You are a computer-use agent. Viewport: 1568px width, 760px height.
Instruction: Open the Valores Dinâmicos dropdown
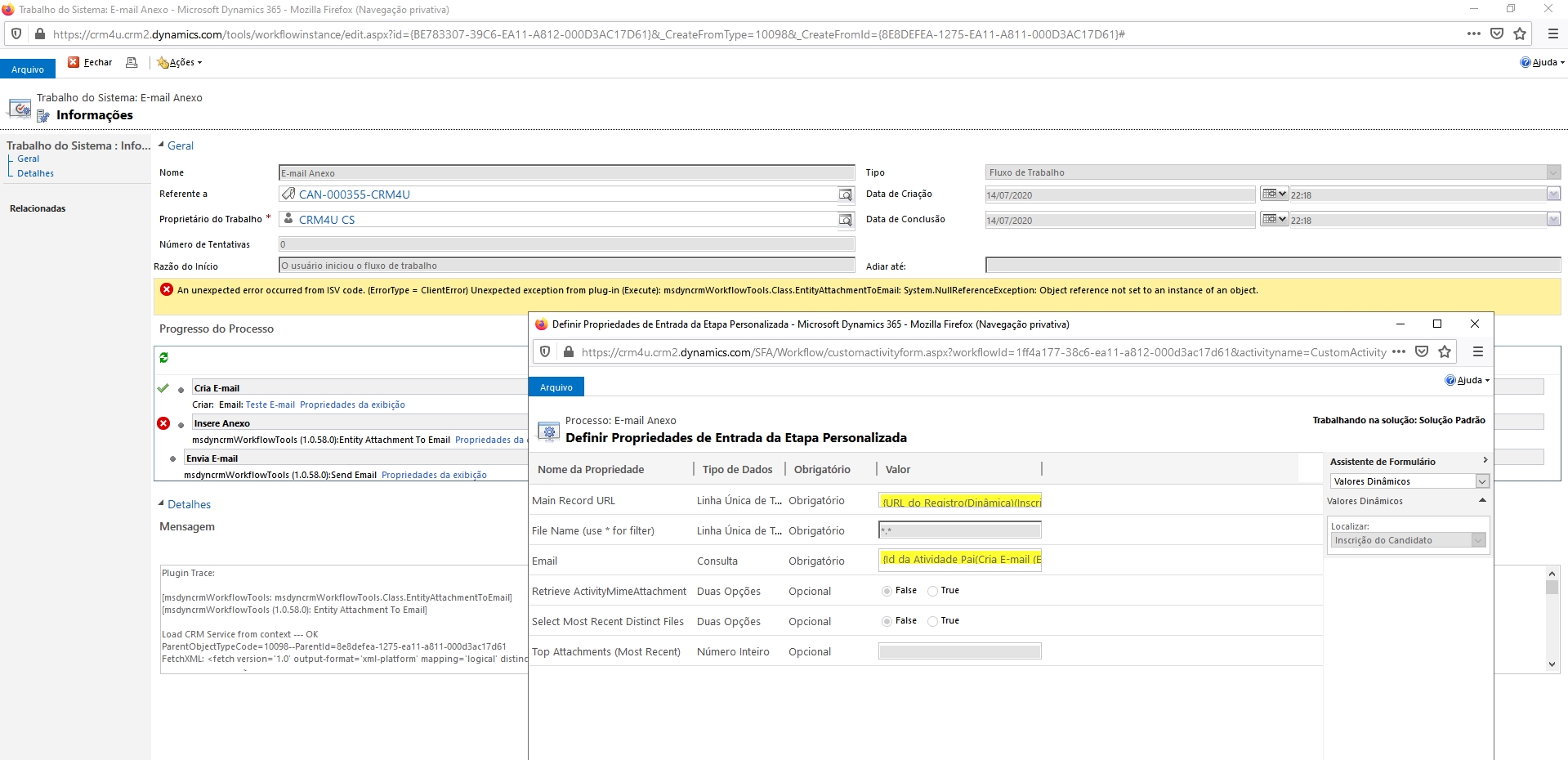1481,481
